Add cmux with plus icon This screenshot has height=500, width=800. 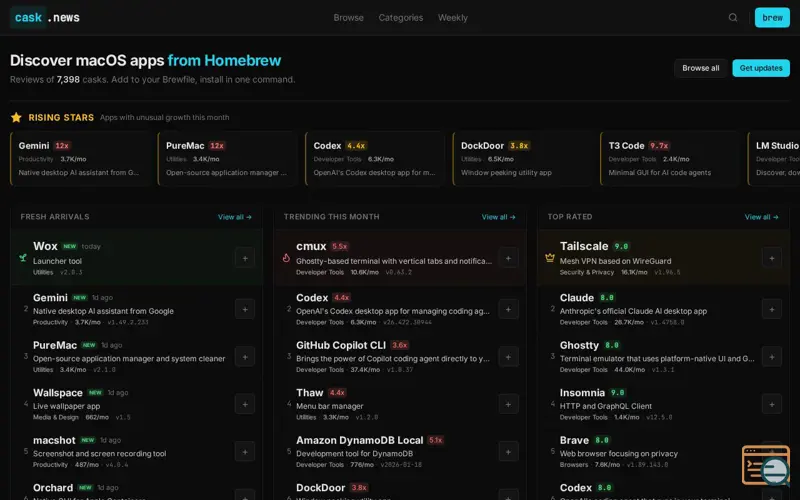click(x=508, y=258)
